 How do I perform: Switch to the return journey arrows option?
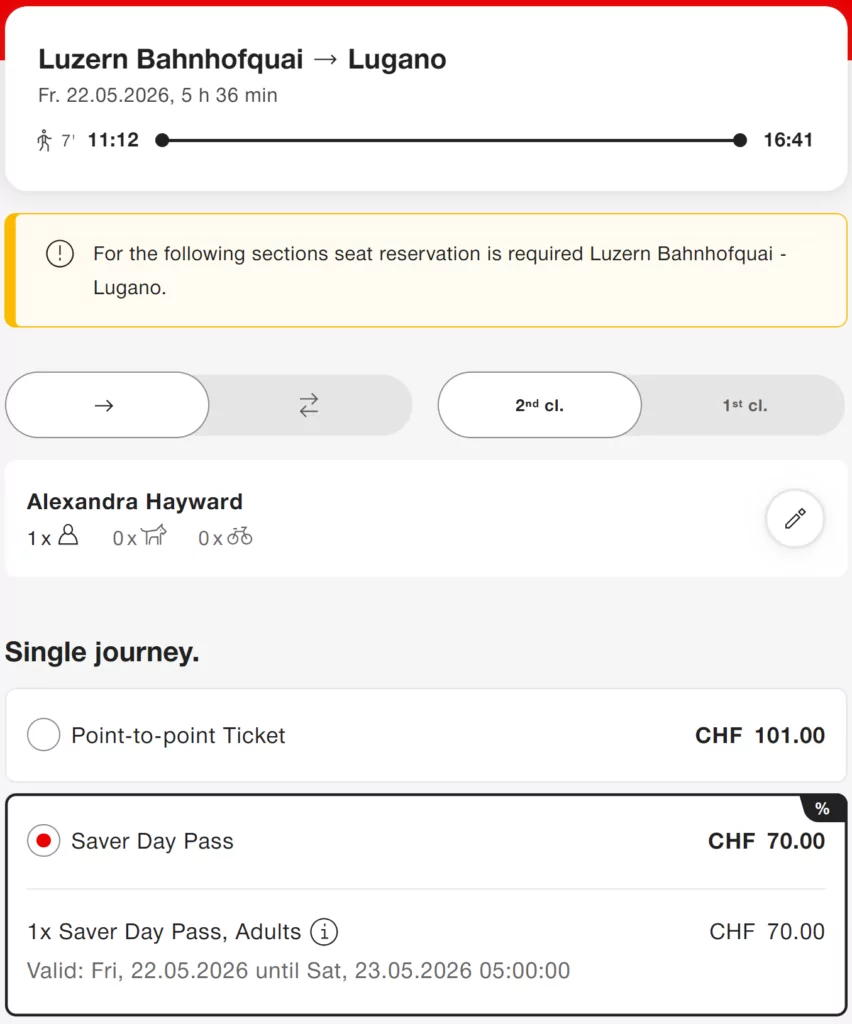coord(309,405)
